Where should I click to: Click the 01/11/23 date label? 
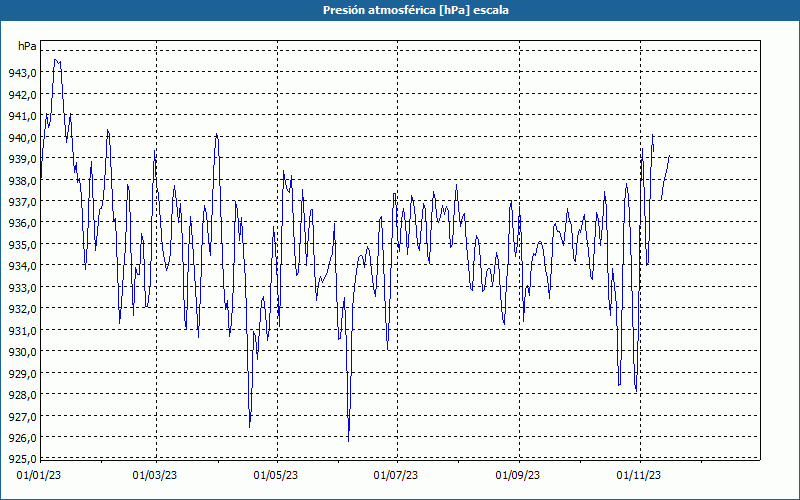click(639, 476)
